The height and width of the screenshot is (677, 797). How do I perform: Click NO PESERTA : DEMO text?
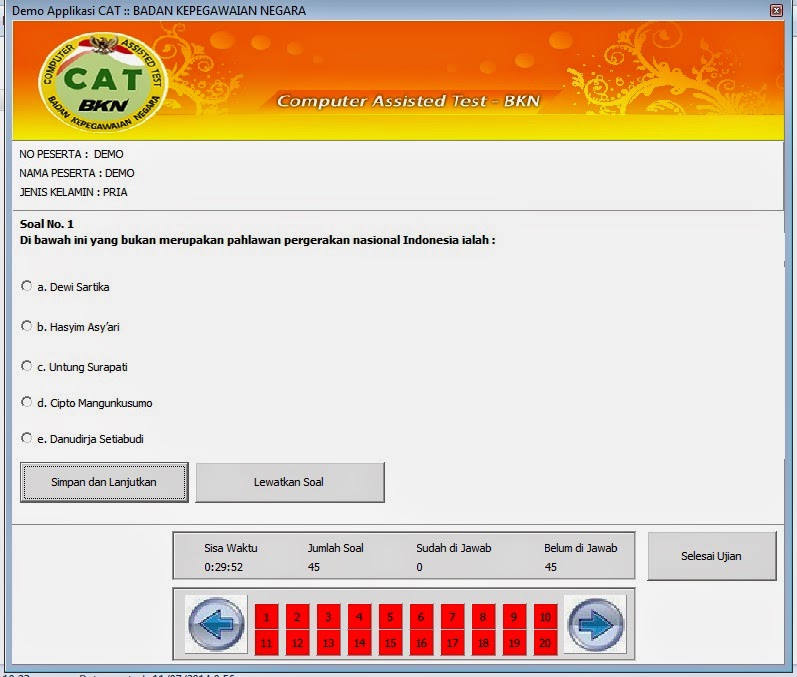point(71,154)
